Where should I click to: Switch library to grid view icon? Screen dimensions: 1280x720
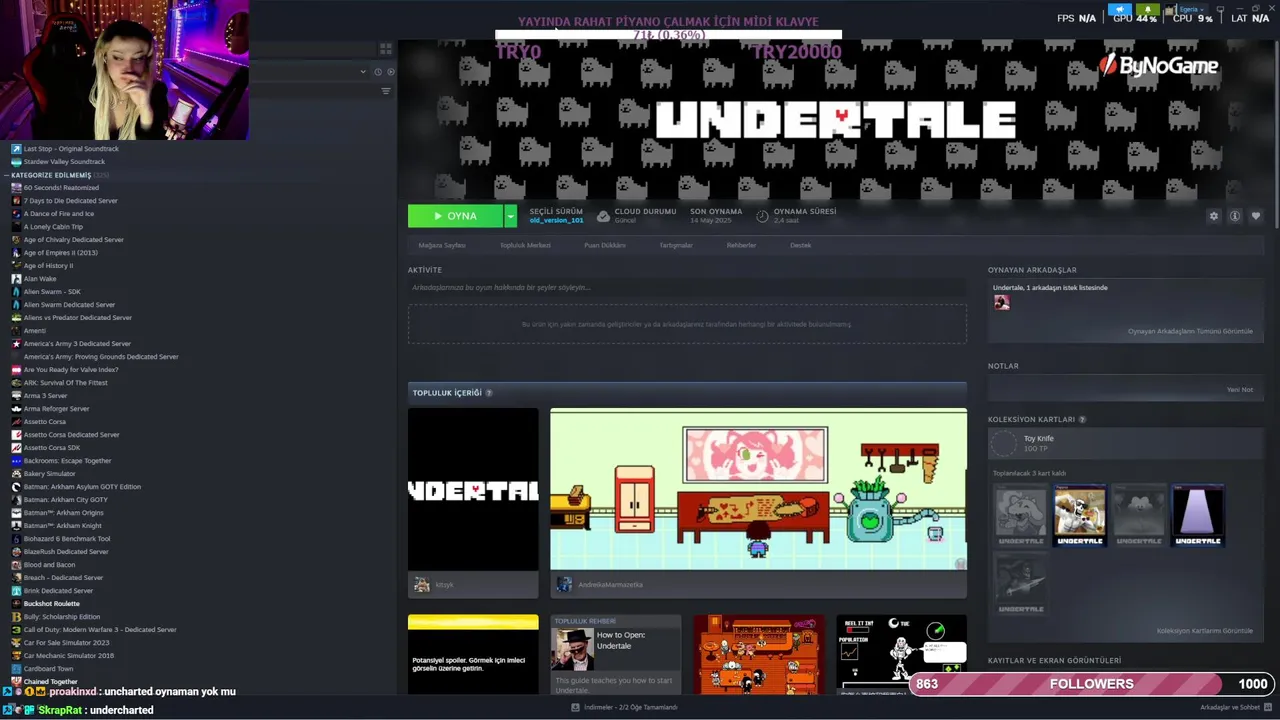click(x=385, y=49)
